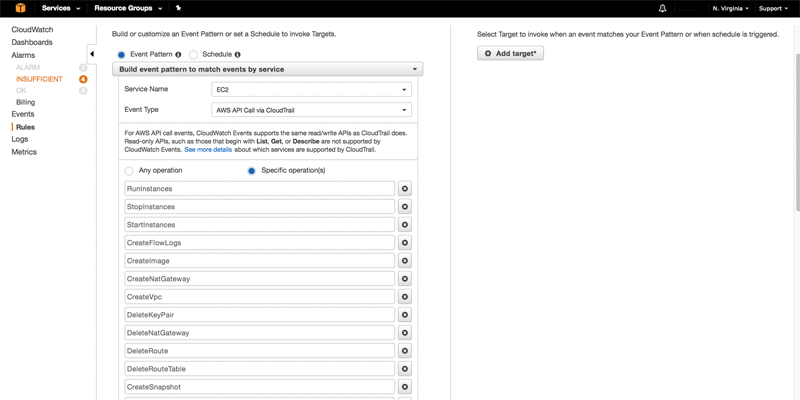800x400 pixels.
Task: Click the CreateImage input field
Action: coord(260,261)
